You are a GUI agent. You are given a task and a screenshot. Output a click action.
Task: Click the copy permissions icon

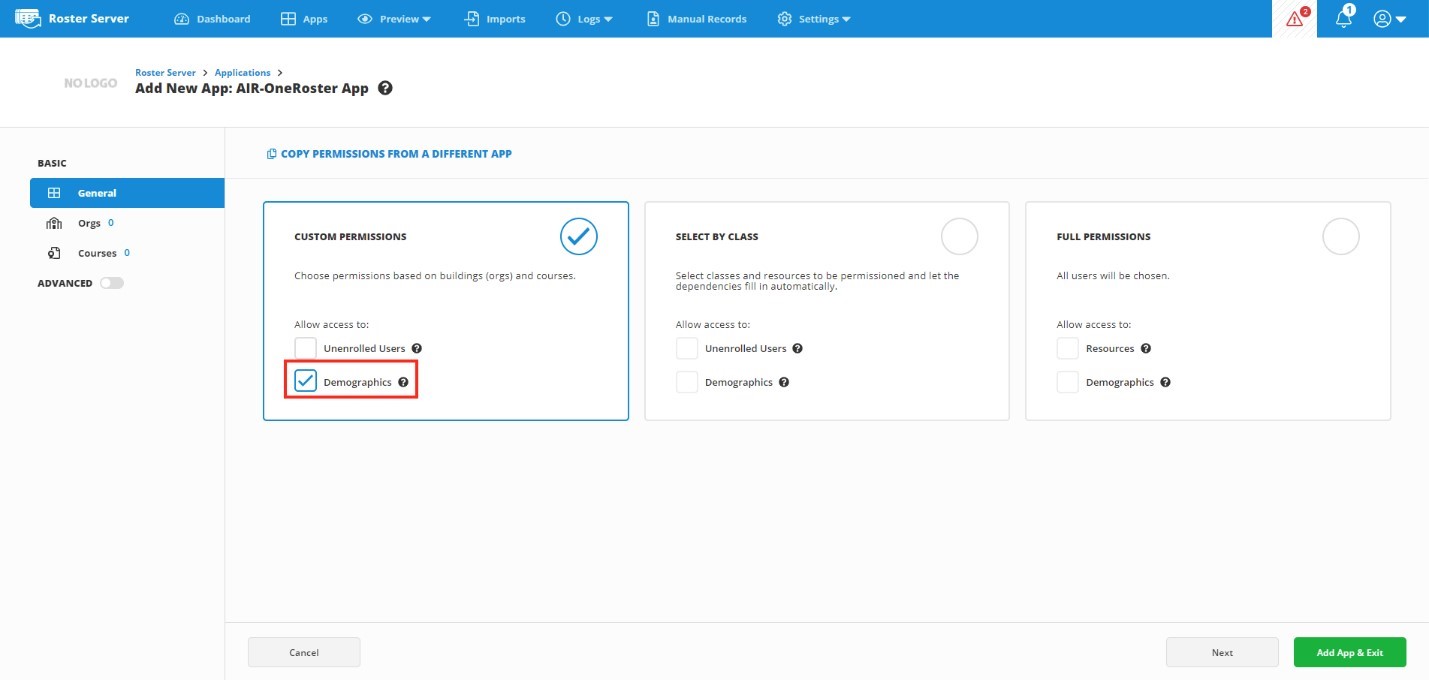pos(271,154)
